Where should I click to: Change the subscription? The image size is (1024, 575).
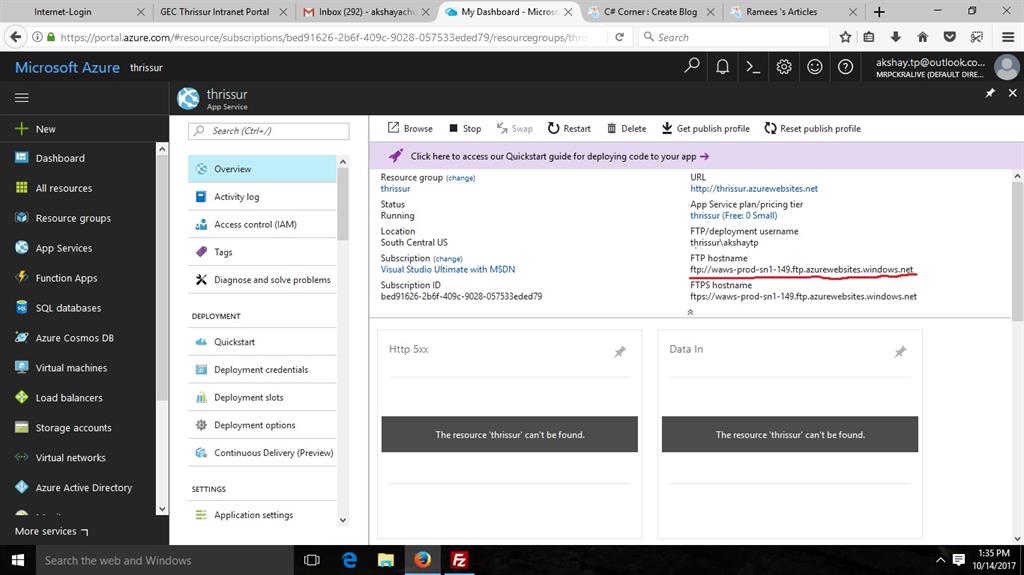tap(447, 259)
